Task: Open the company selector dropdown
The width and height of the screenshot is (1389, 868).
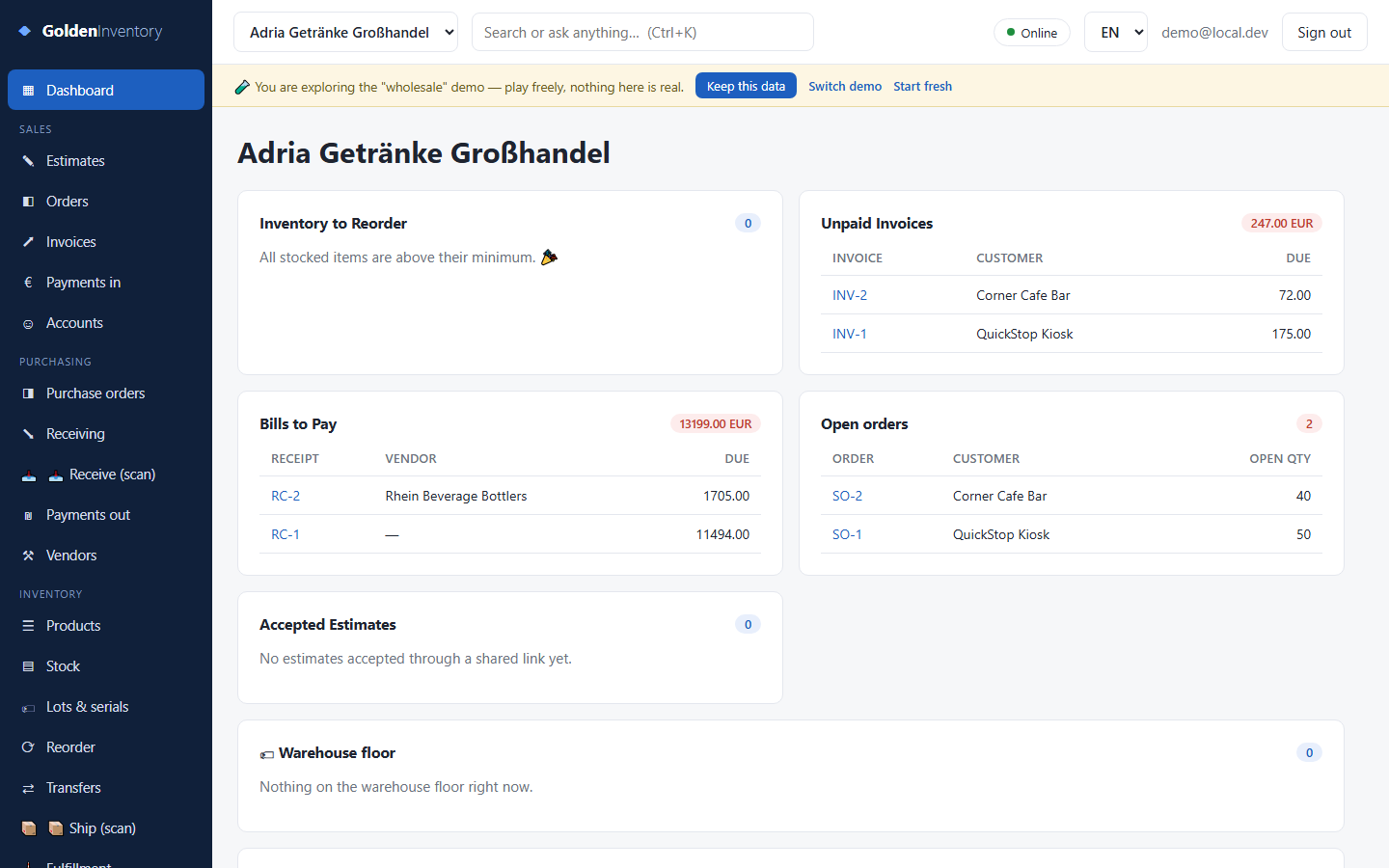Action: coord(346,32)
